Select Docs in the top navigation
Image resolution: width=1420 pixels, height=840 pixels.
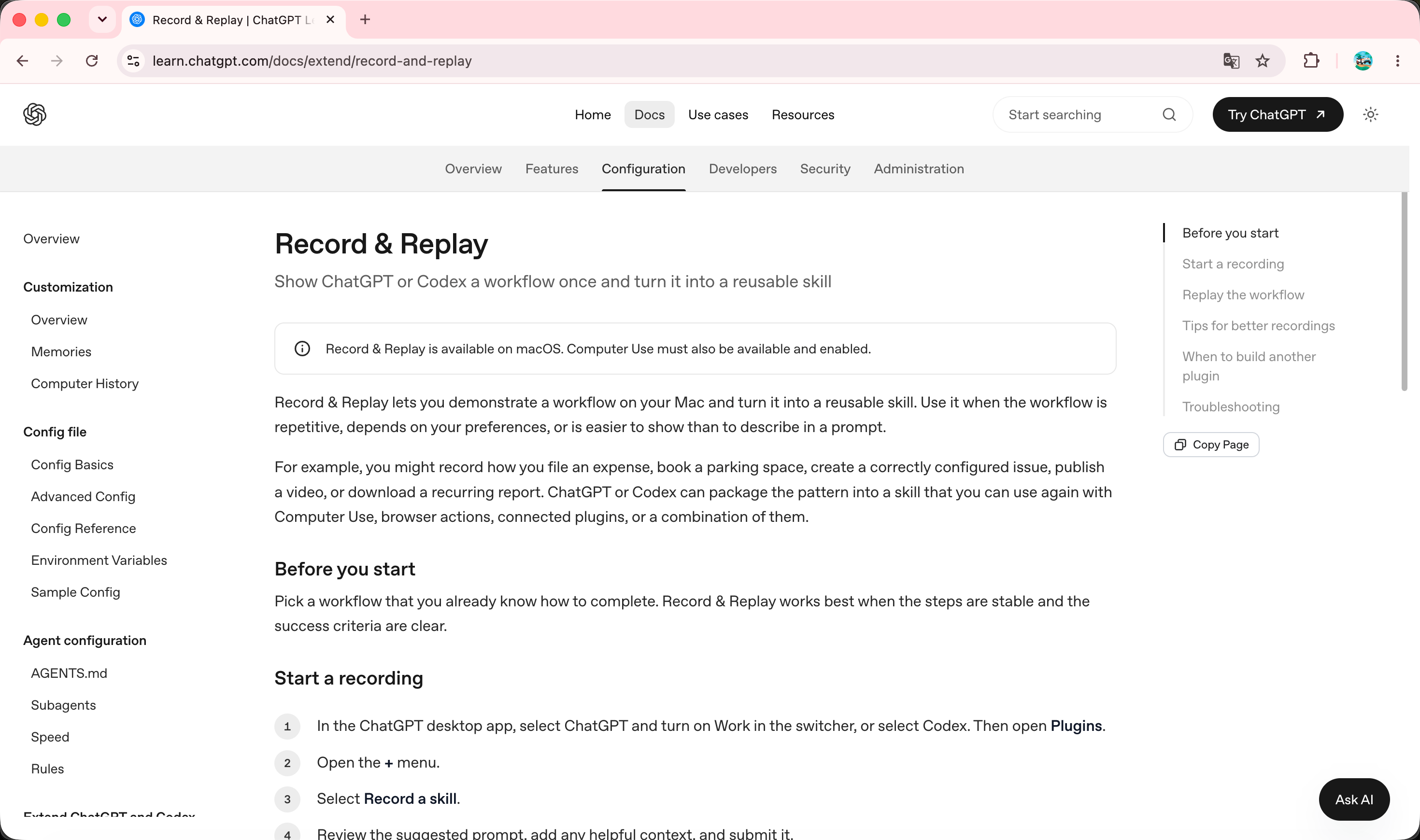click(x=650, y=114)
